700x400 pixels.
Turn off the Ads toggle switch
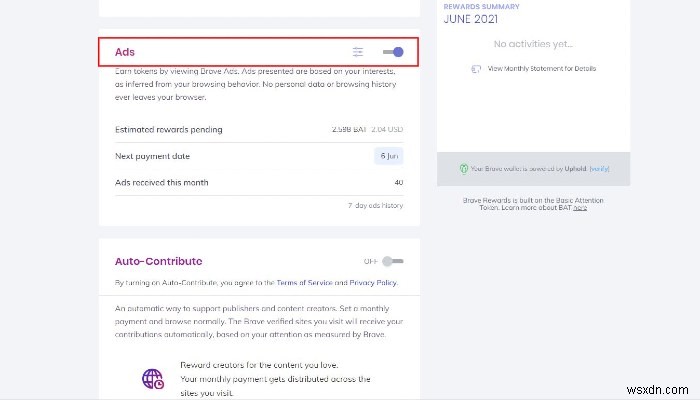point(393,52)
